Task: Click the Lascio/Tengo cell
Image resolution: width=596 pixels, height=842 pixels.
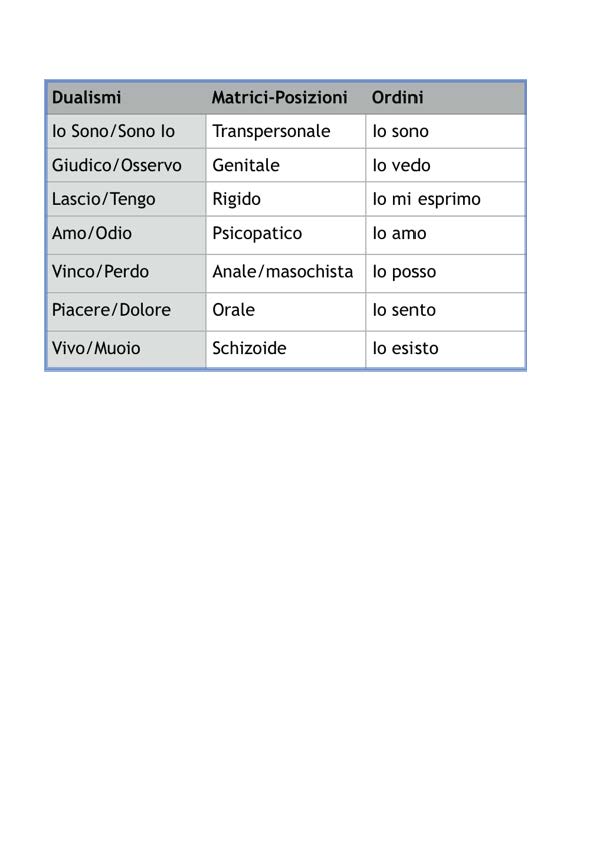Action: click(x=126, y=199)
